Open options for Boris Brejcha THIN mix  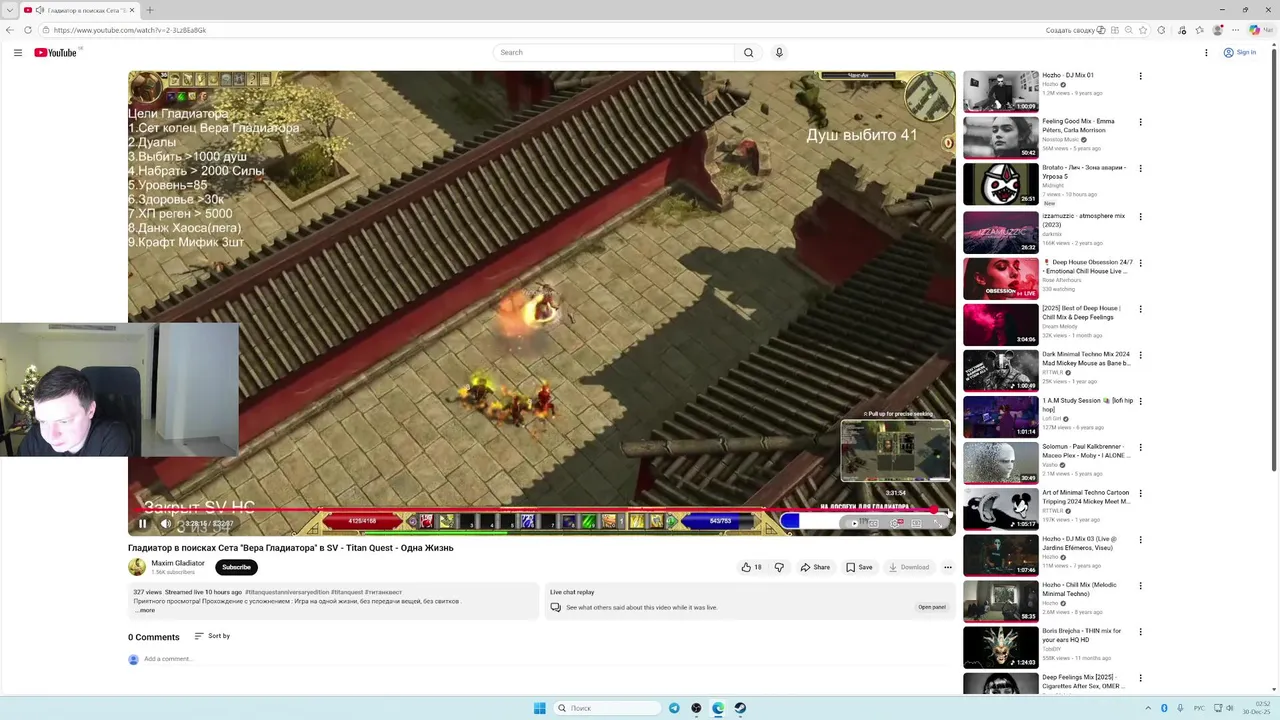pos(1140,632)
